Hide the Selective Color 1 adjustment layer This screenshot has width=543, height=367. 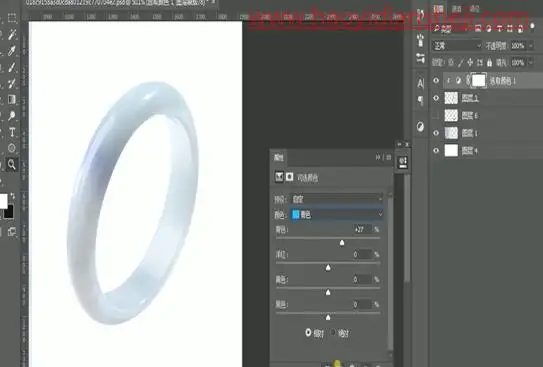pos(436,81)
